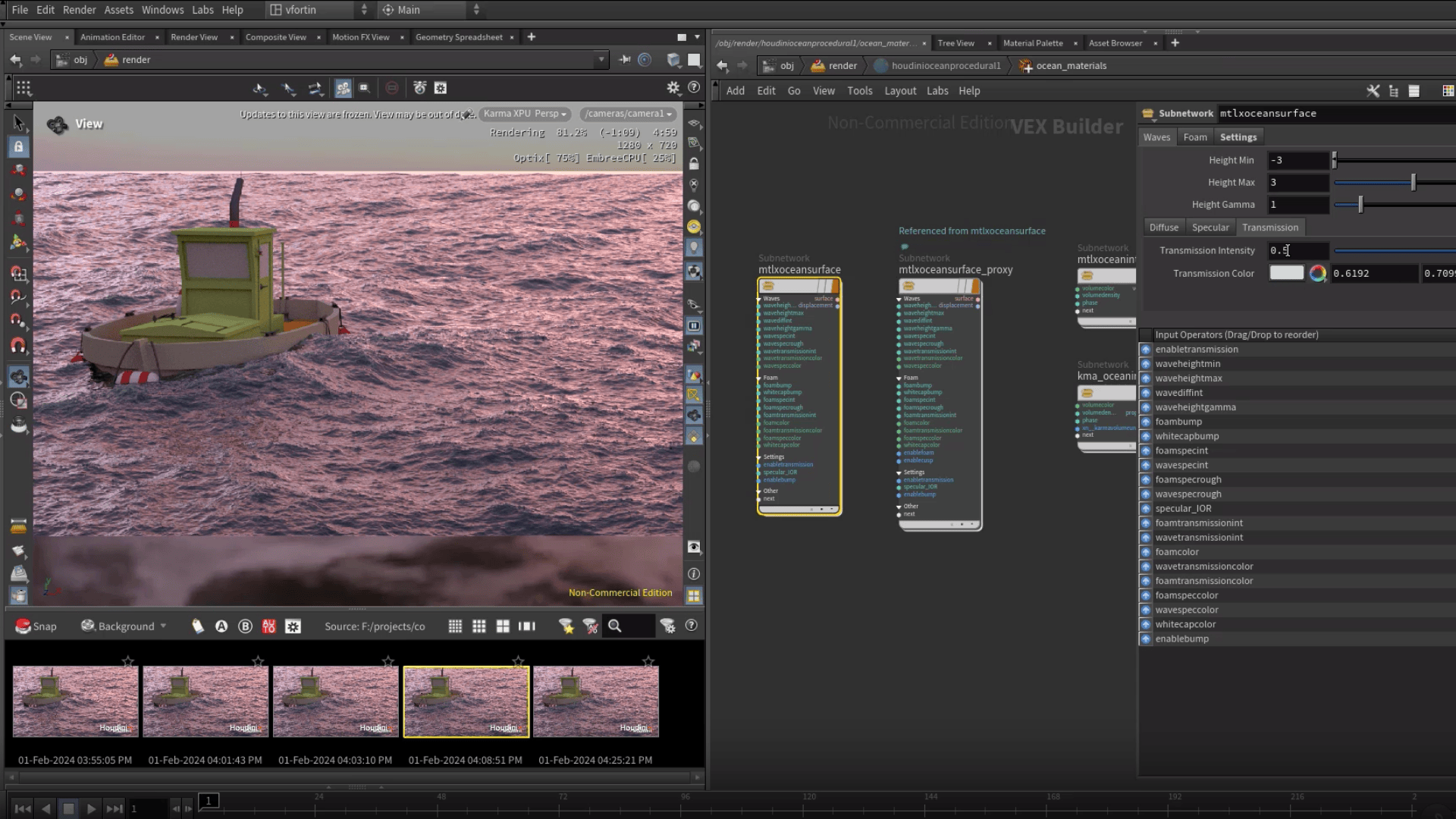The height and width of the screenshot is (819, 1456).
Task: Click the back arrow in the network editor
Action: pos(722,66)
